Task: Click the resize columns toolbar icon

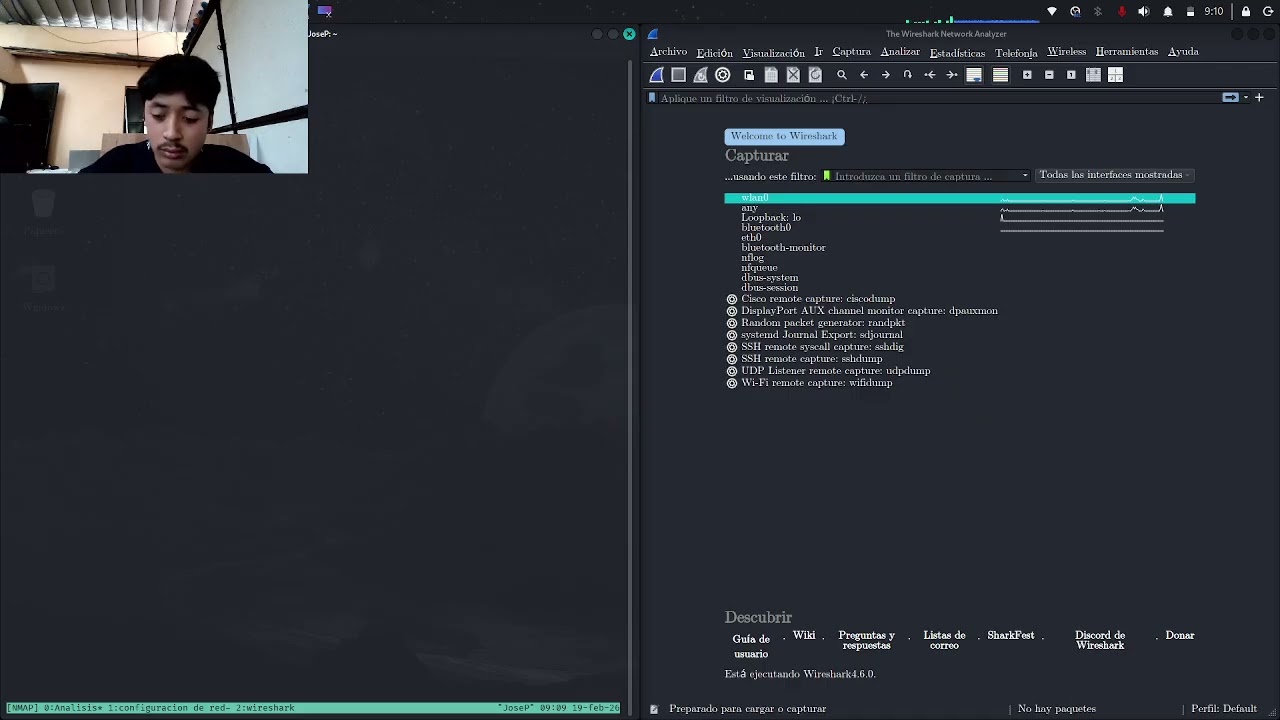Action: pyautogui.click(x=1093, y=75)
